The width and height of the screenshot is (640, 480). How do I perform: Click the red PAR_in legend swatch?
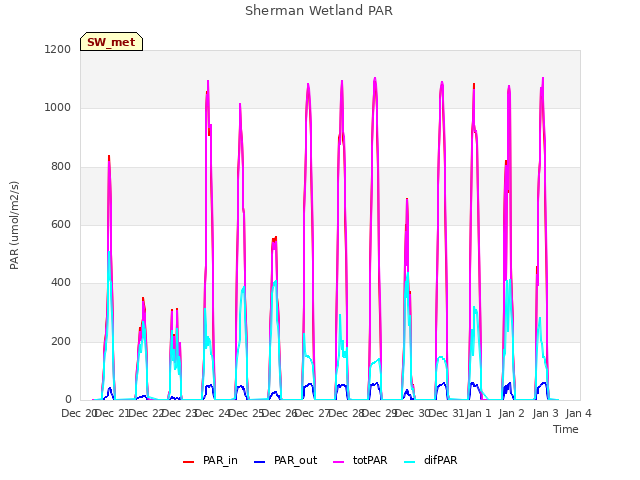189,462
